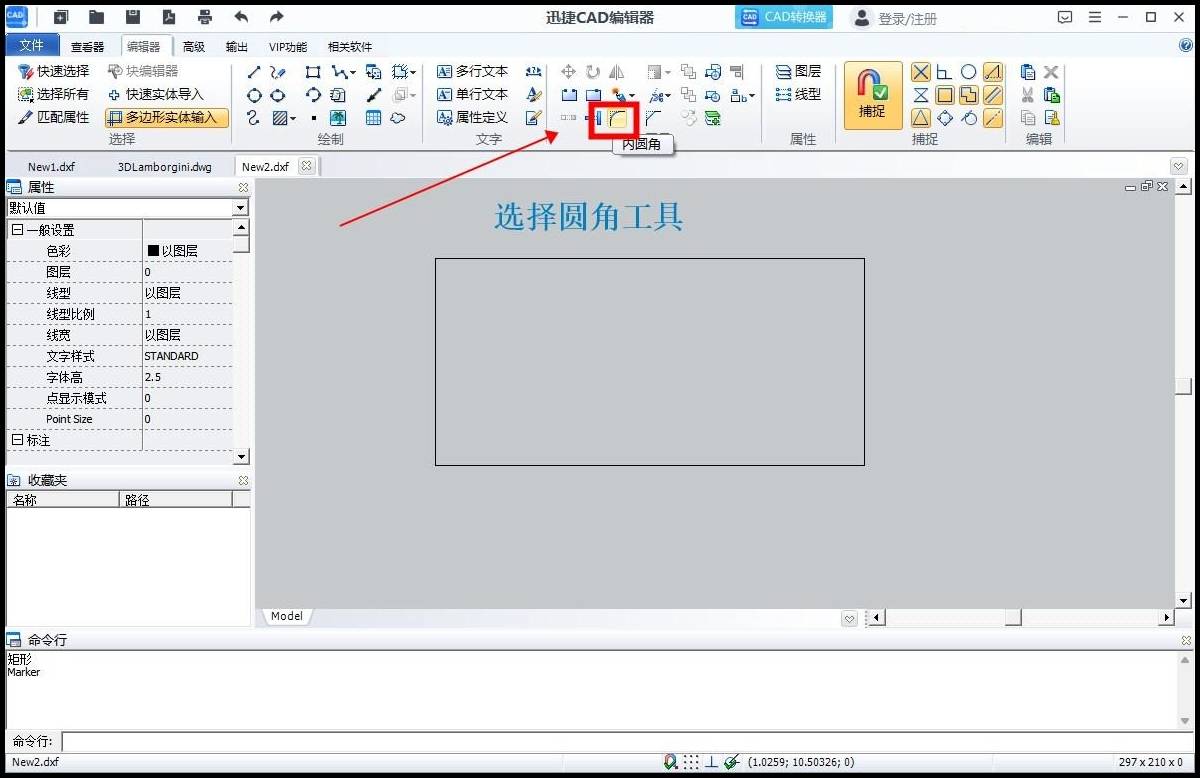Image resolution: width=1200 pixels, height=778 pixels.
Task: Switch to the 查看器 ribbon tab
Action: pos(88,47)
